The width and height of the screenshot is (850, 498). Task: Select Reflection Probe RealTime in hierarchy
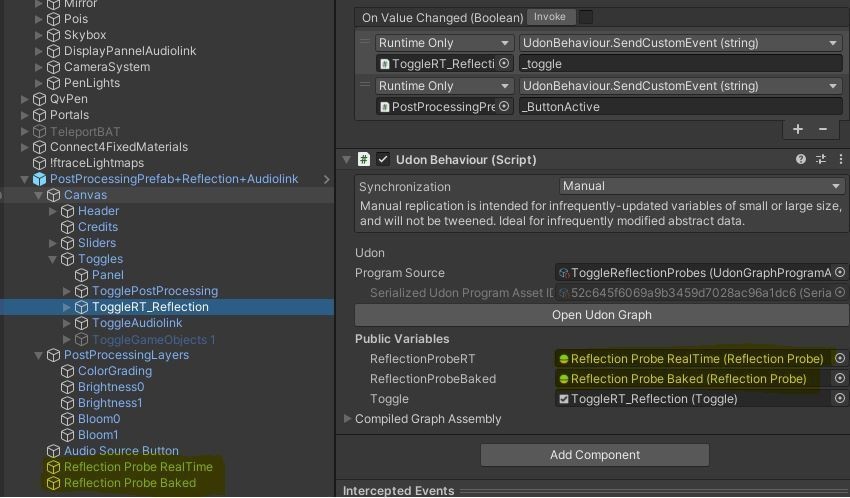138,467
